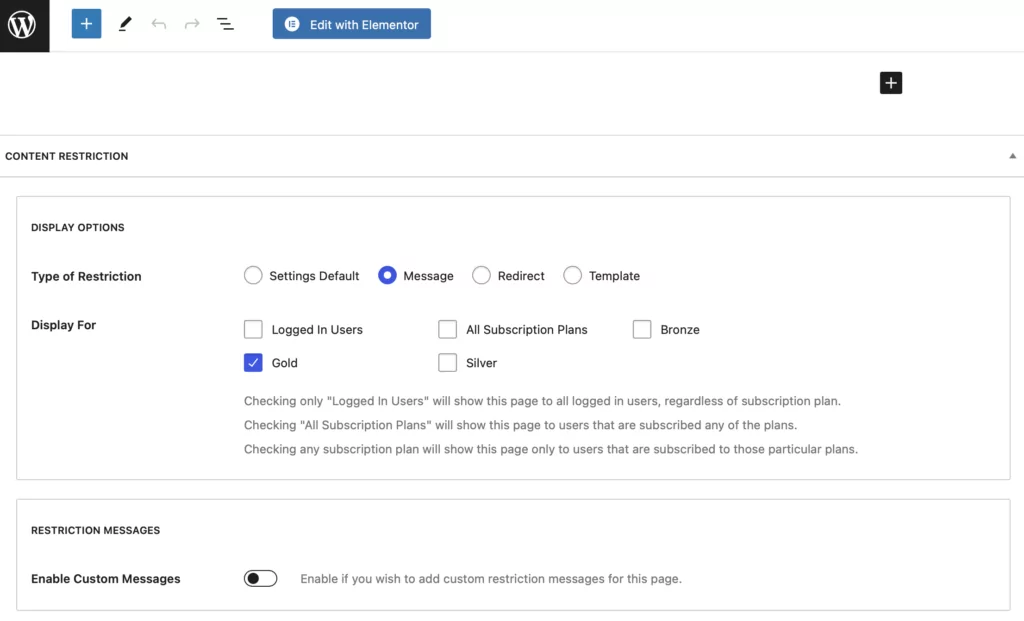The height and width of the screenshot is (621, 1024).
Task: Click the redo arrow icon
Action: pos(192,24)
